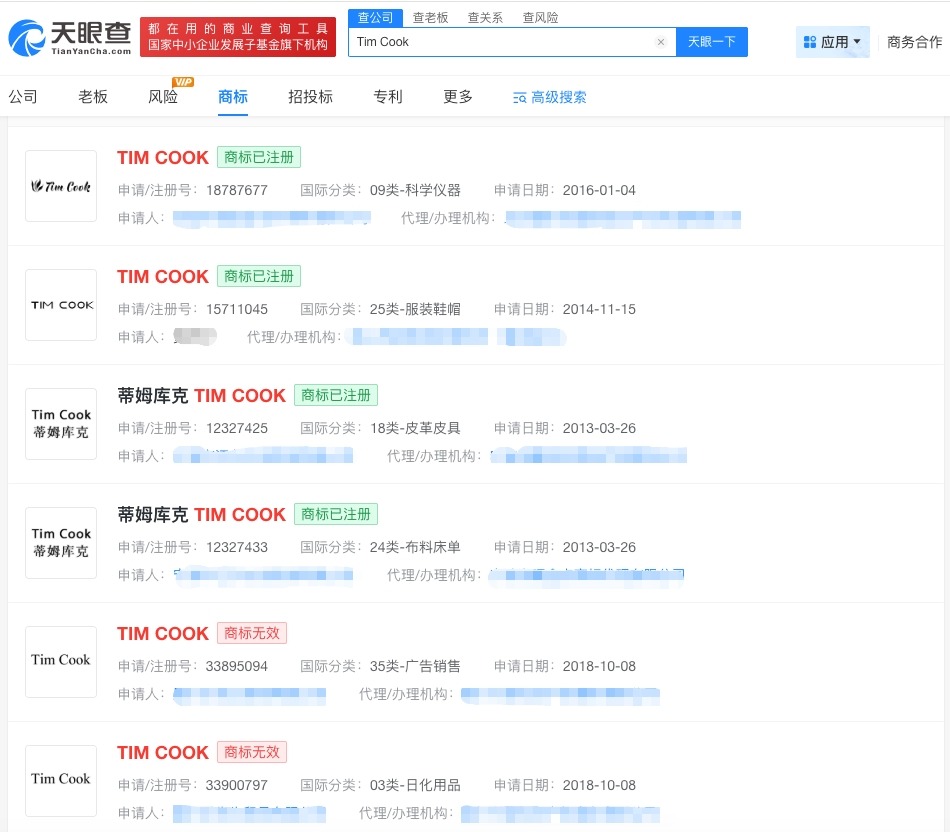Click 商标已注册 tag on the 12327425 entry
This screenshot has height=832, width=950.
tap(336, 395)
